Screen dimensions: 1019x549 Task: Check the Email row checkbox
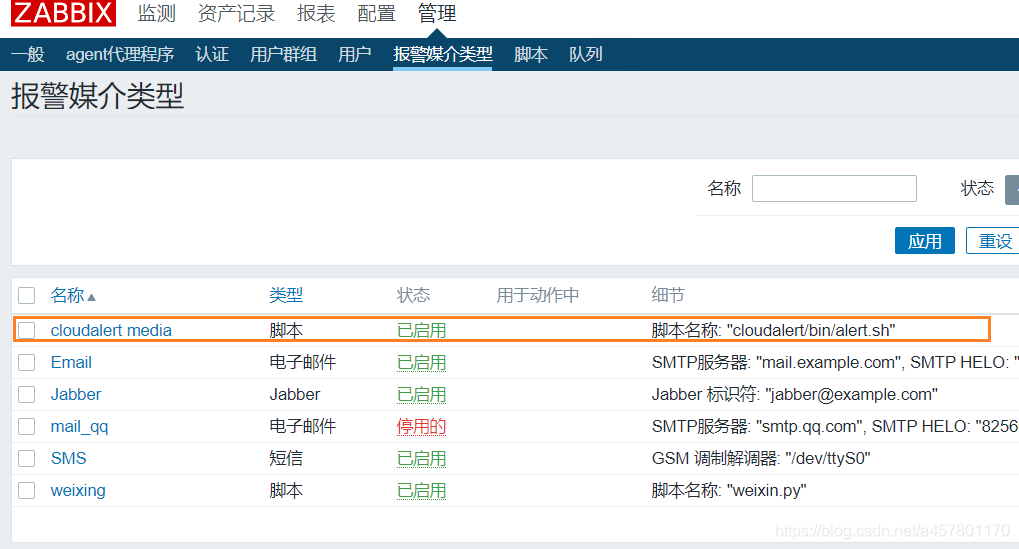click(27, 363)
